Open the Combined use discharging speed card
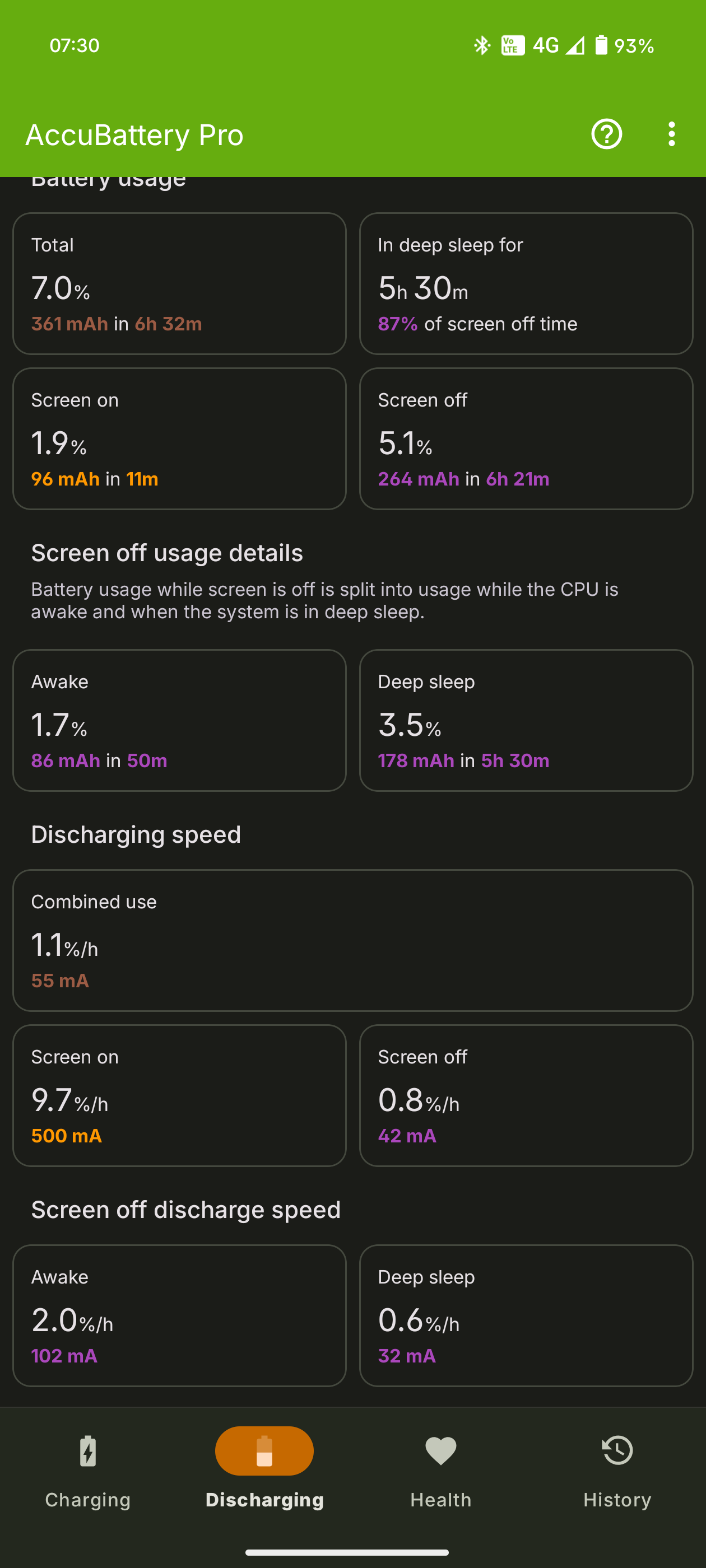This screenshot has height=1568, width=706. pos(352,940)
